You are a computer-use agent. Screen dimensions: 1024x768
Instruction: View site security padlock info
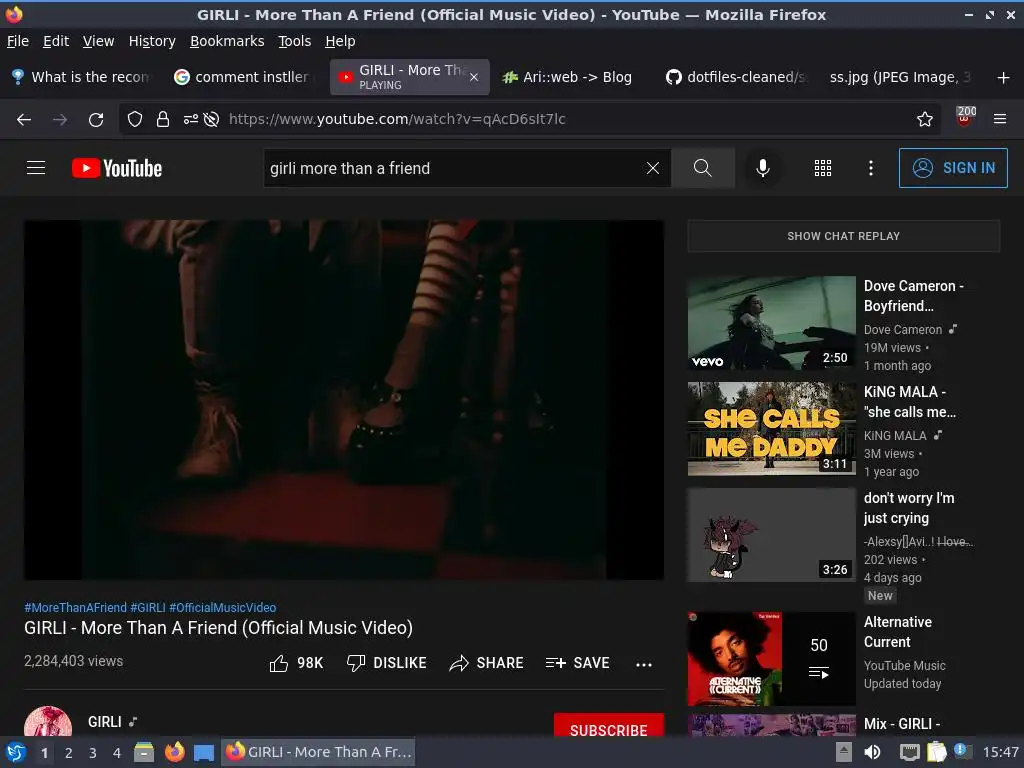[x=163, y=119]
